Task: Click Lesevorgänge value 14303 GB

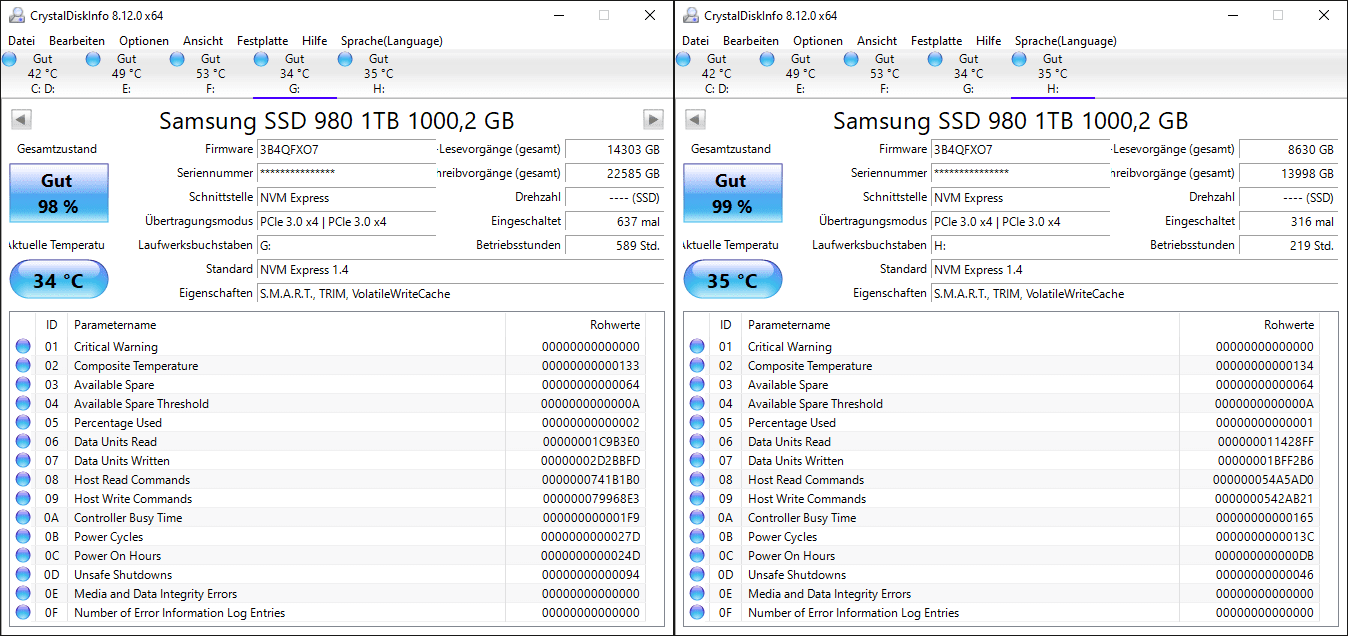Action: (614, 149)
